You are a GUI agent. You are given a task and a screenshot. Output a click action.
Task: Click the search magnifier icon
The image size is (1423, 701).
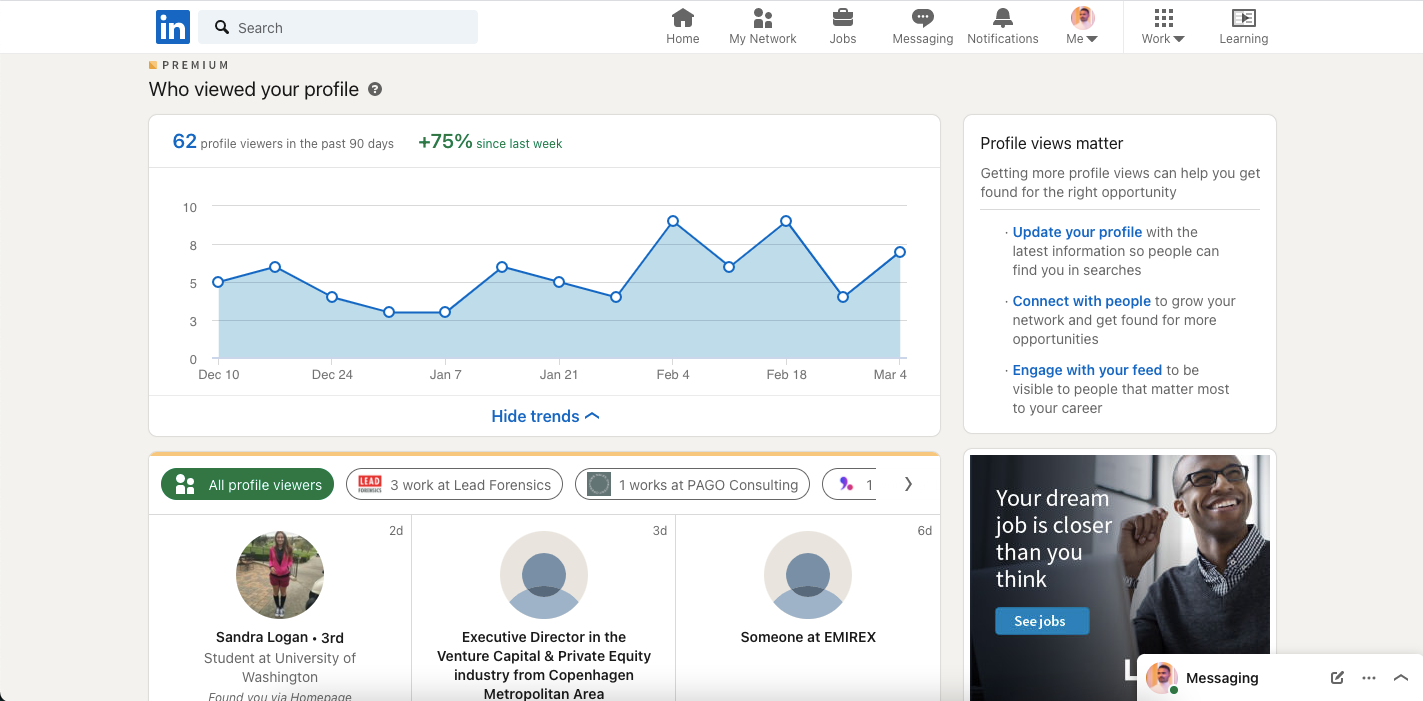(x=222, y=27)
